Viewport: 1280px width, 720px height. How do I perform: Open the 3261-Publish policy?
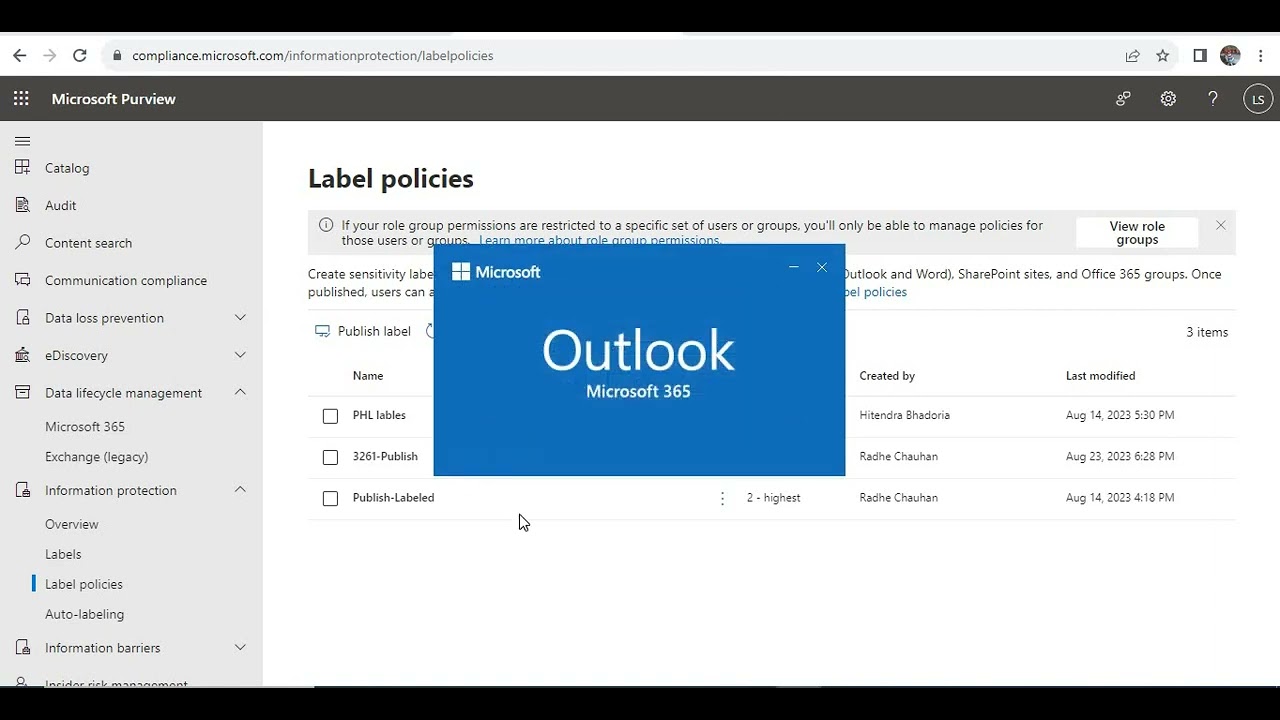coord(385,456)
